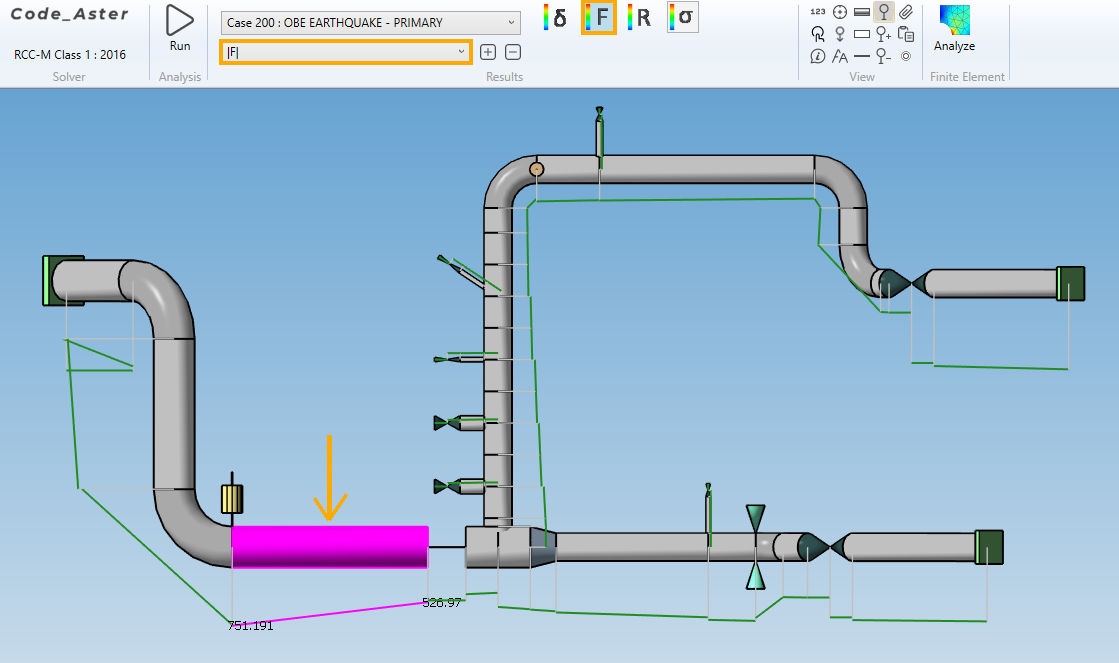Click the RCC-M Class 1 : 2016 solver code

tap(70, 54)
